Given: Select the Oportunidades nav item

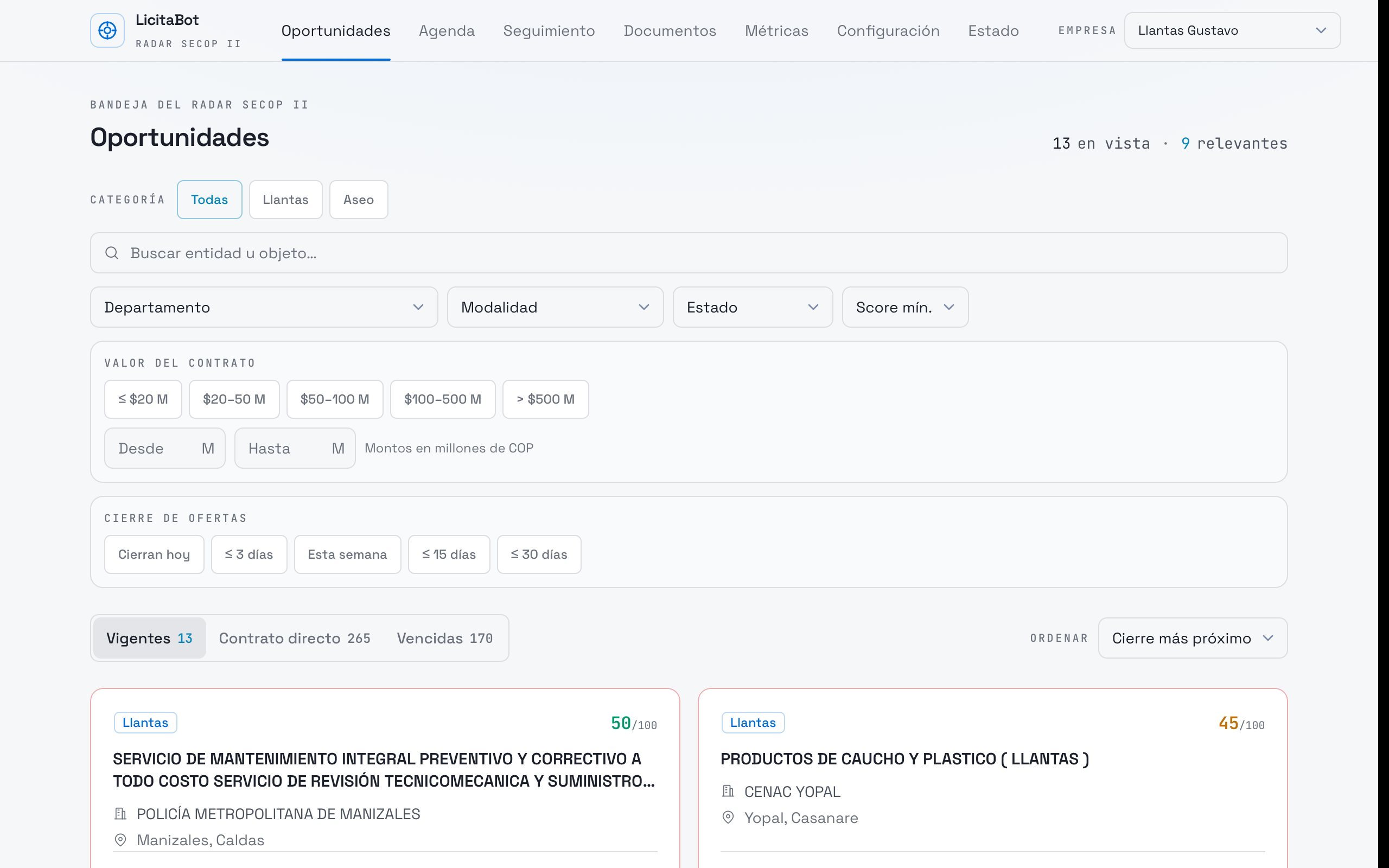Looking at the screenshot, I should [336, 30].
